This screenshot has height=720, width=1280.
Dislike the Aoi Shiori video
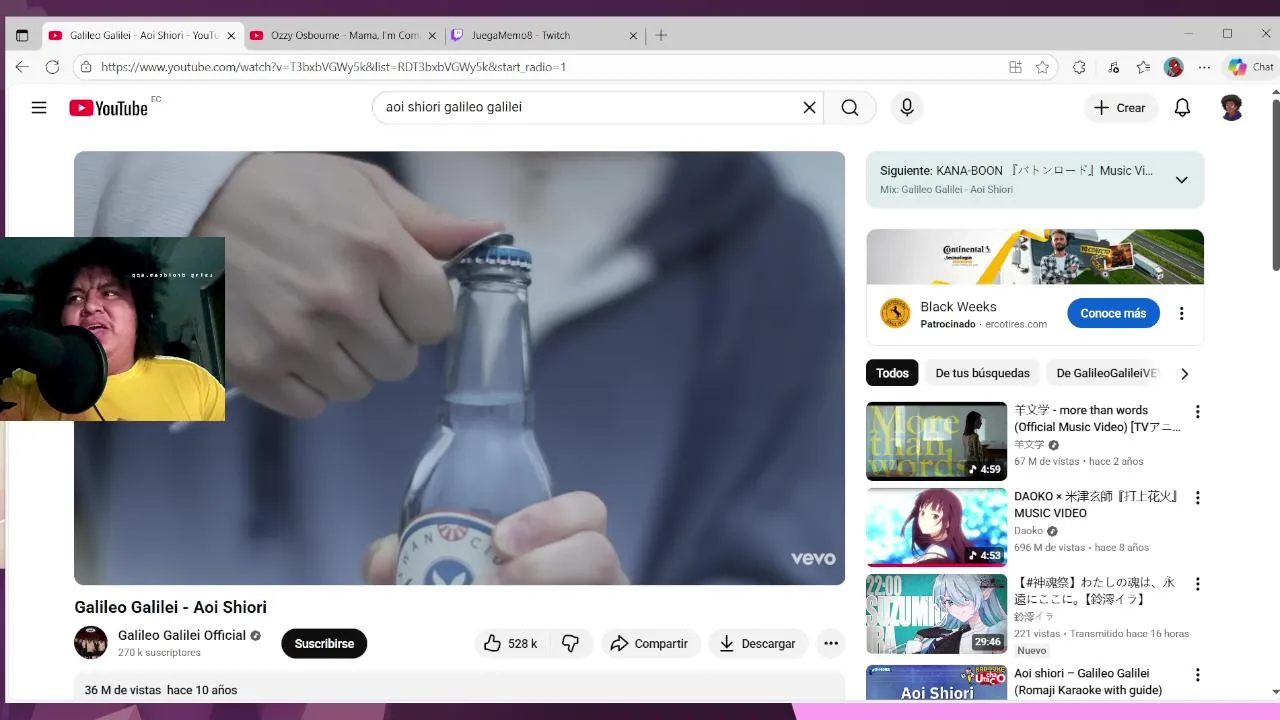[570, 644]
